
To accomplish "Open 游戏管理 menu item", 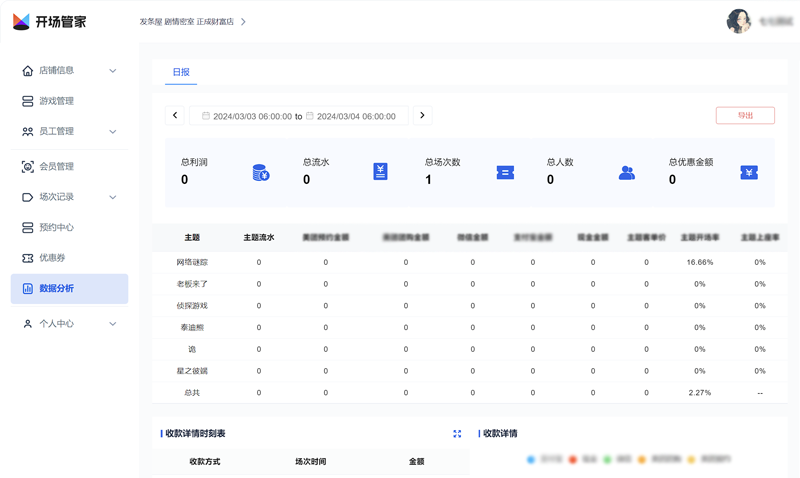I will [x=69, y=101].
